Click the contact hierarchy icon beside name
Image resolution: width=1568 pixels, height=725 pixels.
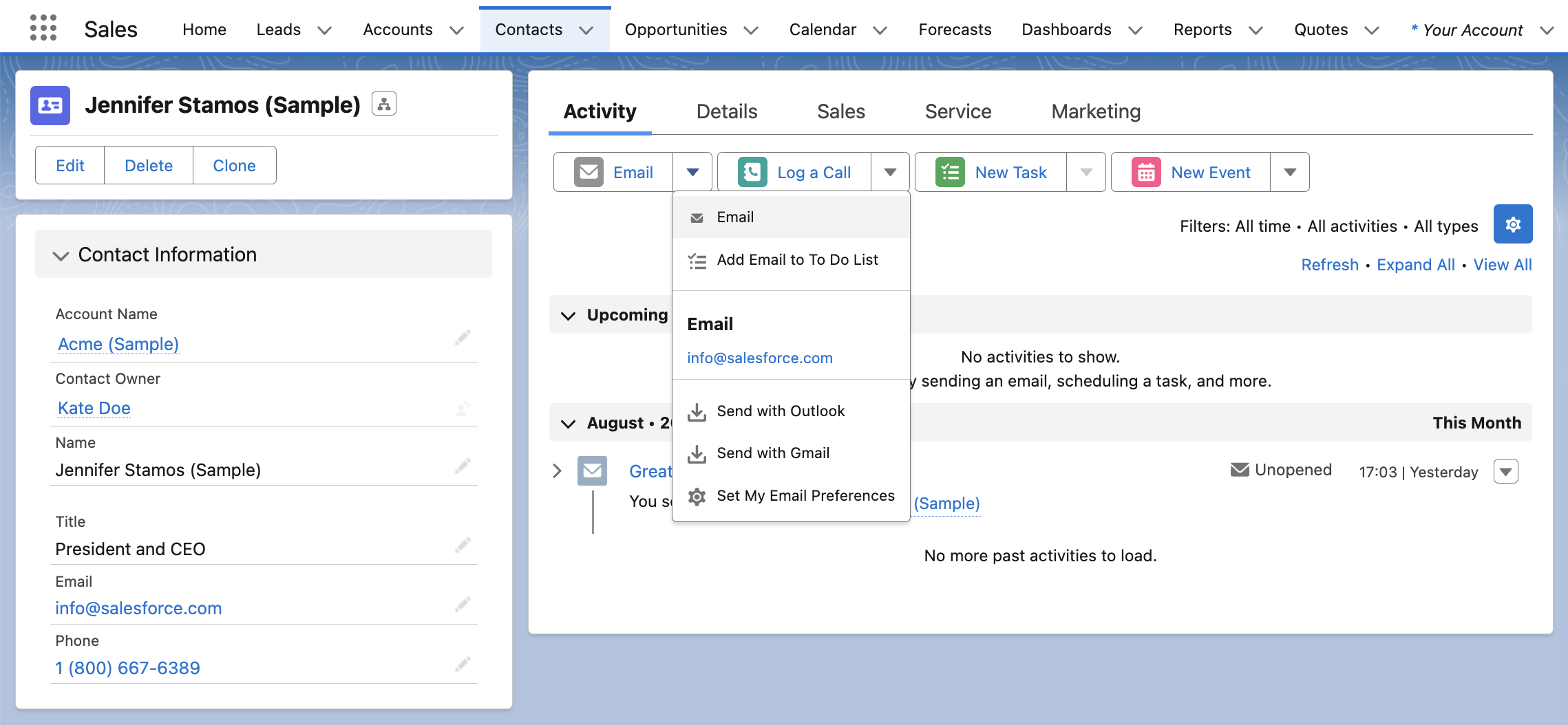coord(384,104)
